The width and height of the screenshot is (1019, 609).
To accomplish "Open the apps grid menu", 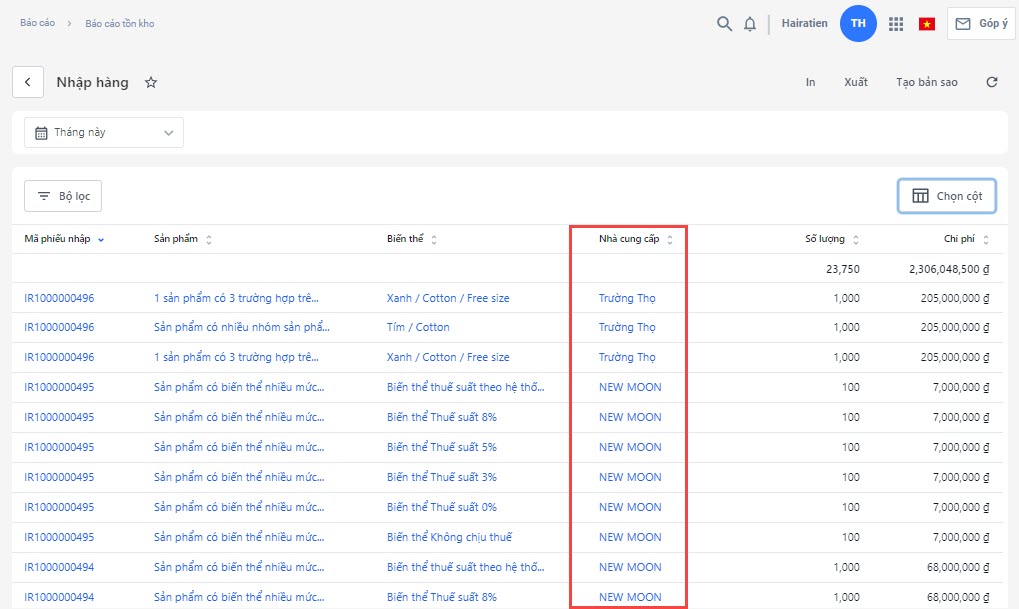I will [896, 24].
